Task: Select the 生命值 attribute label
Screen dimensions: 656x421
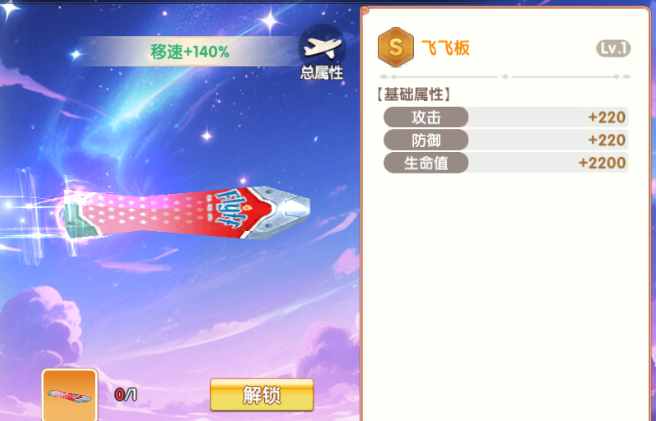Action: click(426, 163)
